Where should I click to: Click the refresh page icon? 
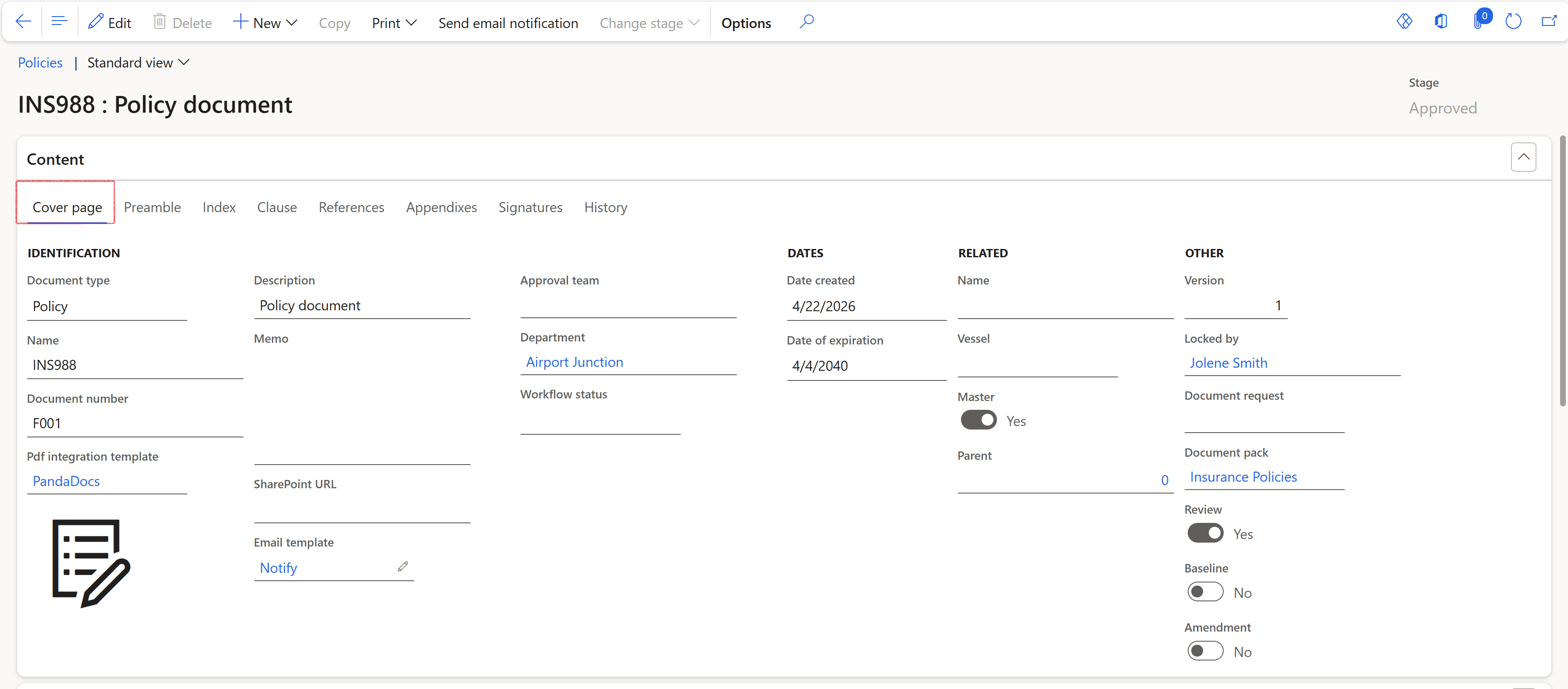click(x=1513, y=22)
